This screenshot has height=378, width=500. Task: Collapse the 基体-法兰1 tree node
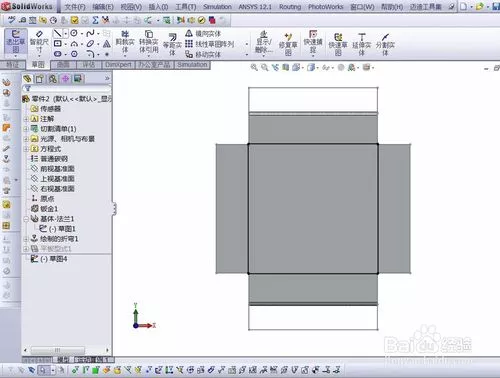[26, 219]
